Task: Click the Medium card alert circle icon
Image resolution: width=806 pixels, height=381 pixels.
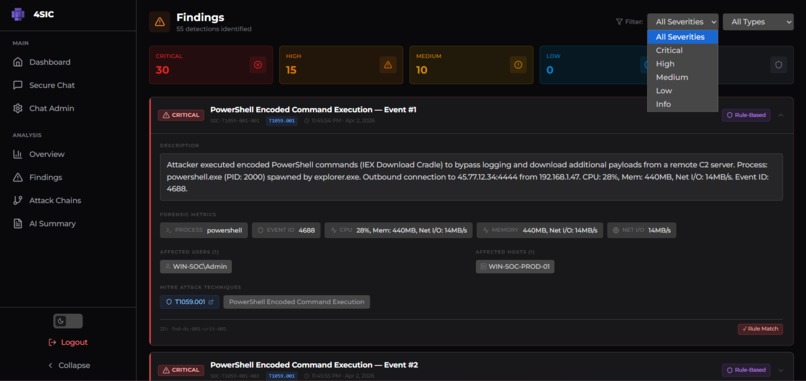Action: 518,65
